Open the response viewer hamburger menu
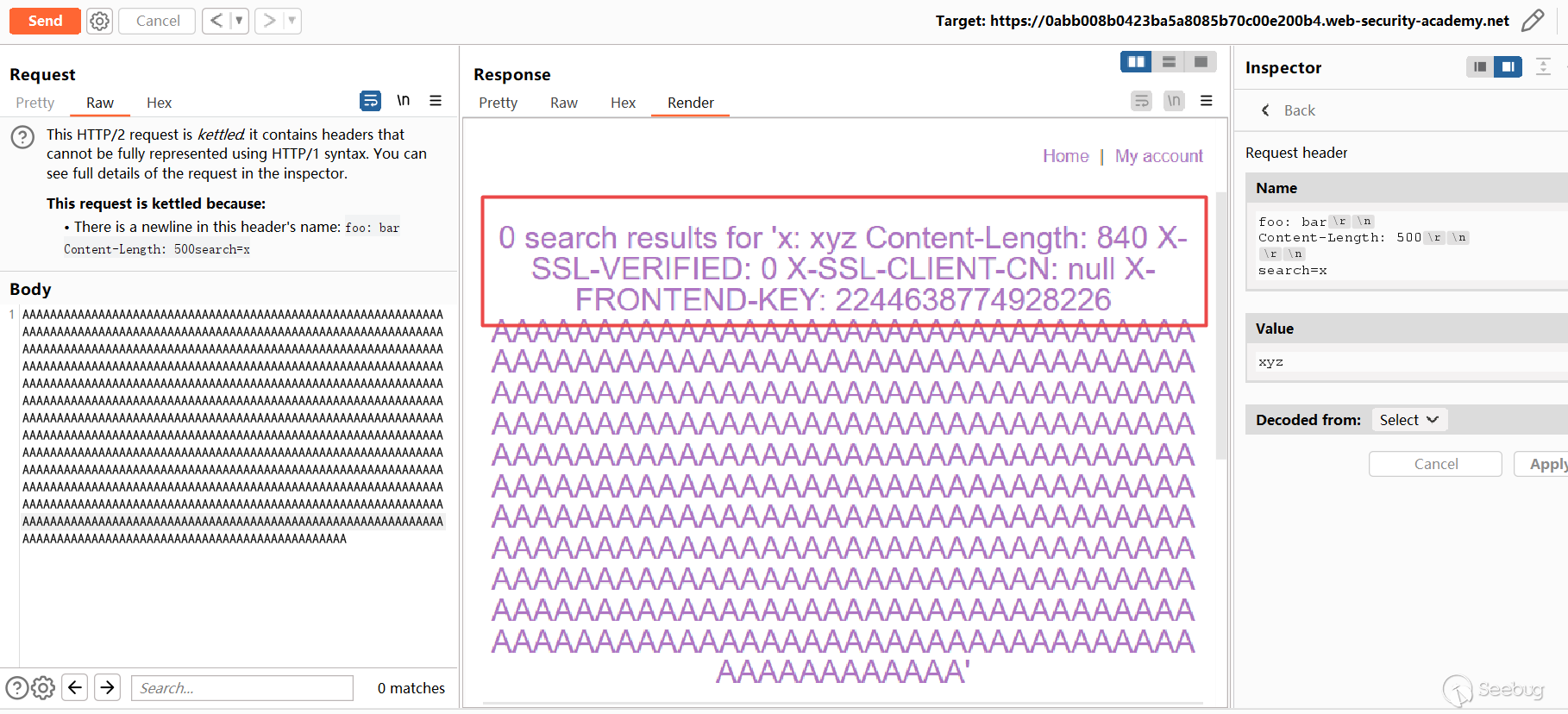Screen dimensions: 1568x714 (1207, 101)
